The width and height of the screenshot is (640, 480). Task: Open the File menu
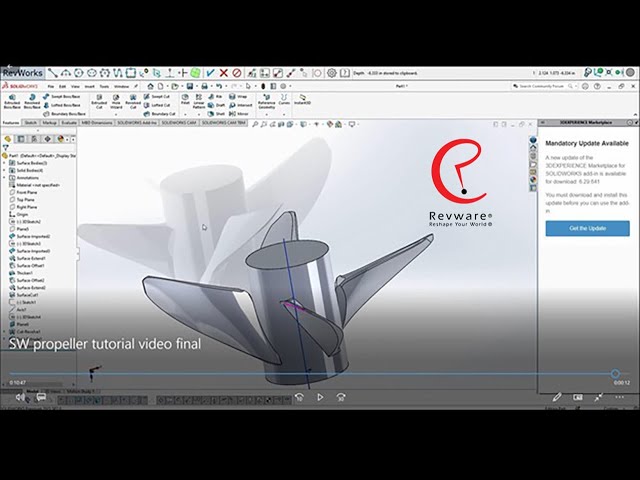(x=51, y=87)
